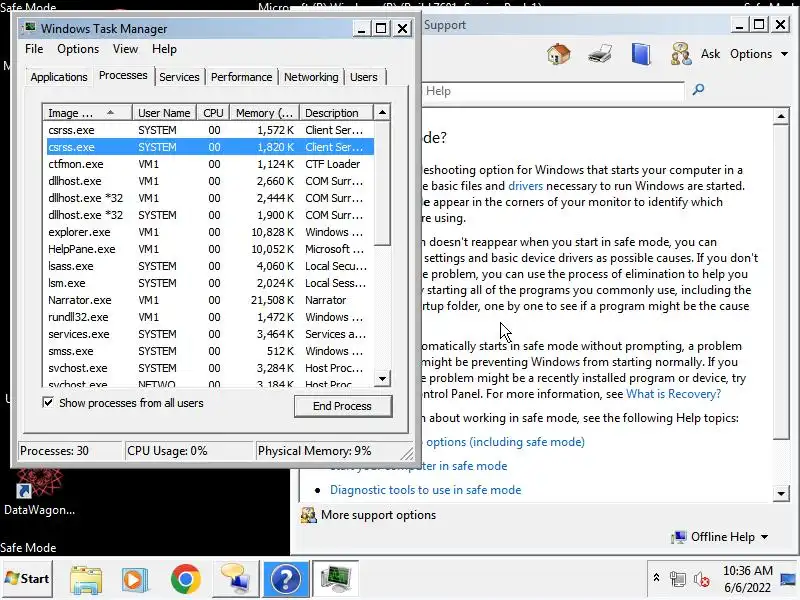Click the network tray icon
This screenshot has height=600, width=800.
[678, 579]
